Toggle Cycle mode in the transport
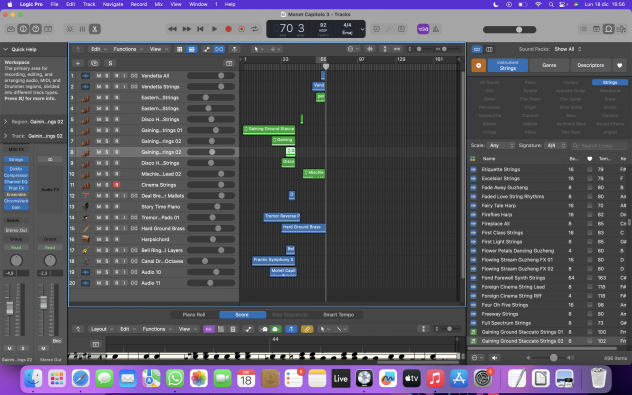Viewport: 632px width, 395px height. 254,29
